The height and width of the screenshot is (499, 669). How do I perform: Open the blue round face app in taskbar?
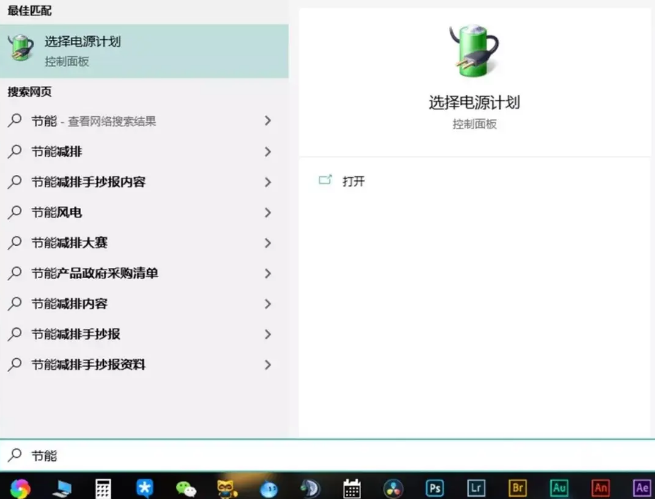269,489
